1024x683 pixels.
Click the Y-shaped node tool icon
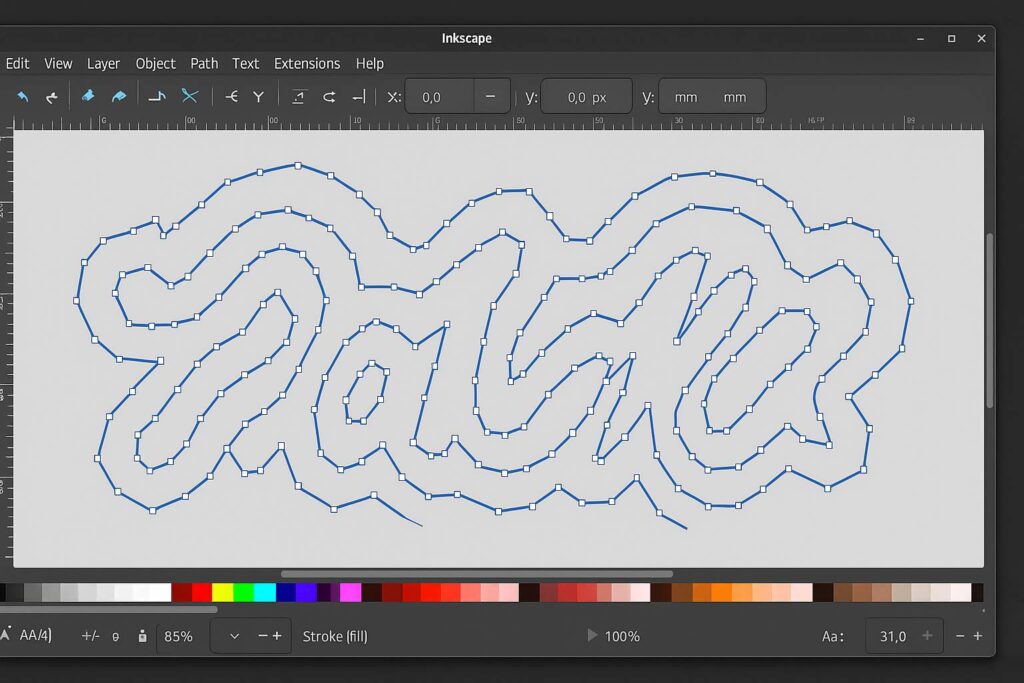pos(258,97)
